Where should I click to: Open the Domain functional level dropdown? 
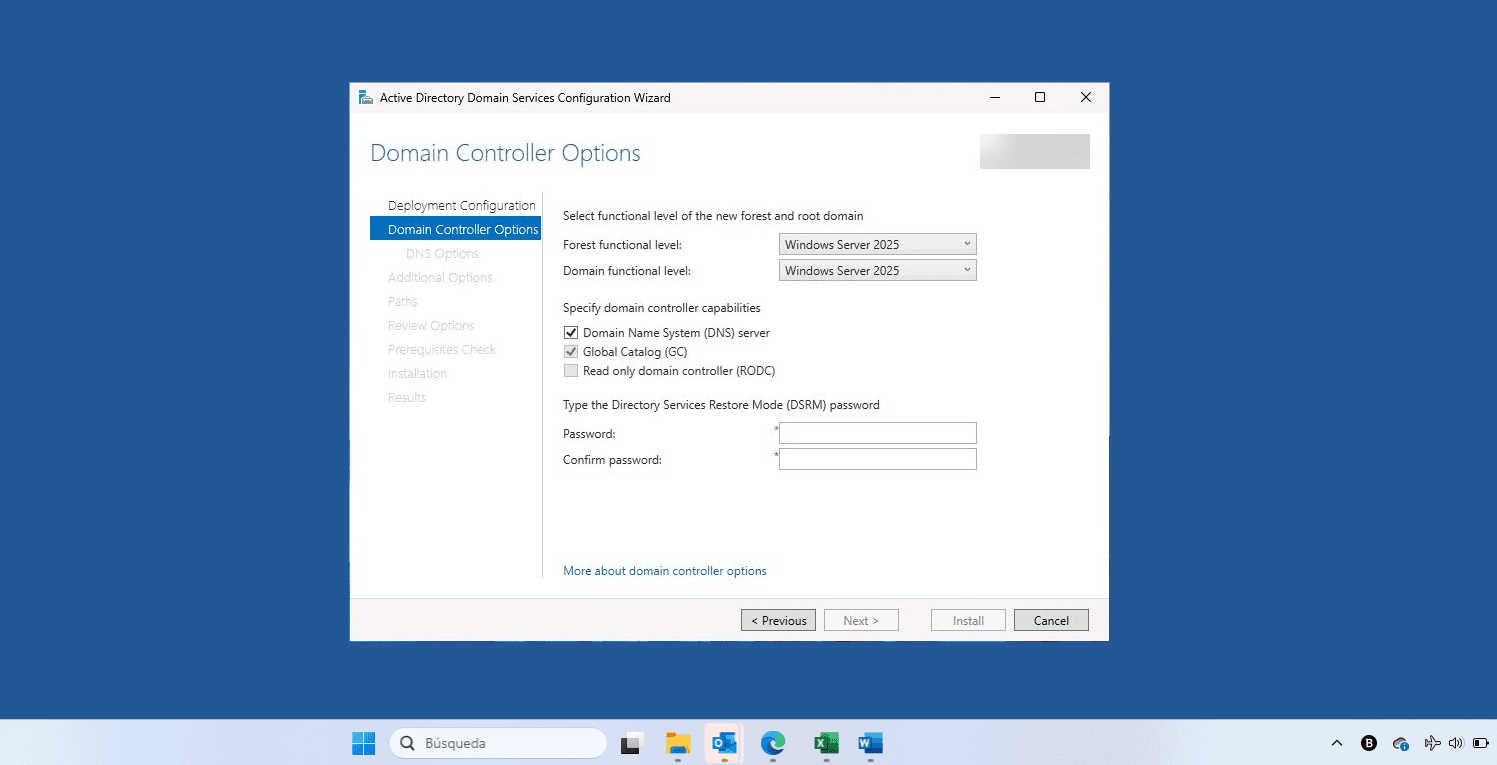pyautogui.click(x=877, y=270)
